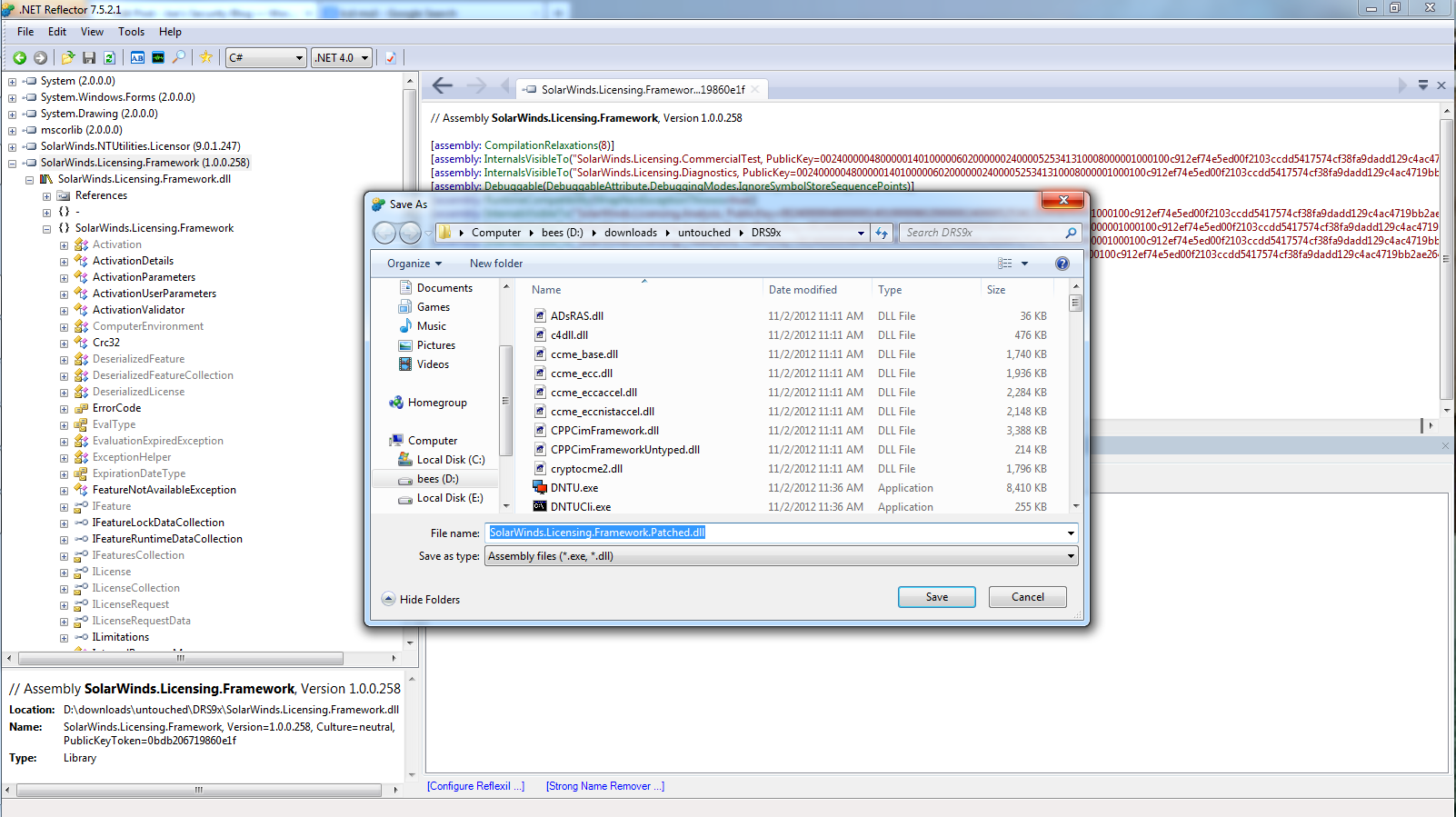Expand the References node
This screenshot has height=817, width=1456.
46,195
